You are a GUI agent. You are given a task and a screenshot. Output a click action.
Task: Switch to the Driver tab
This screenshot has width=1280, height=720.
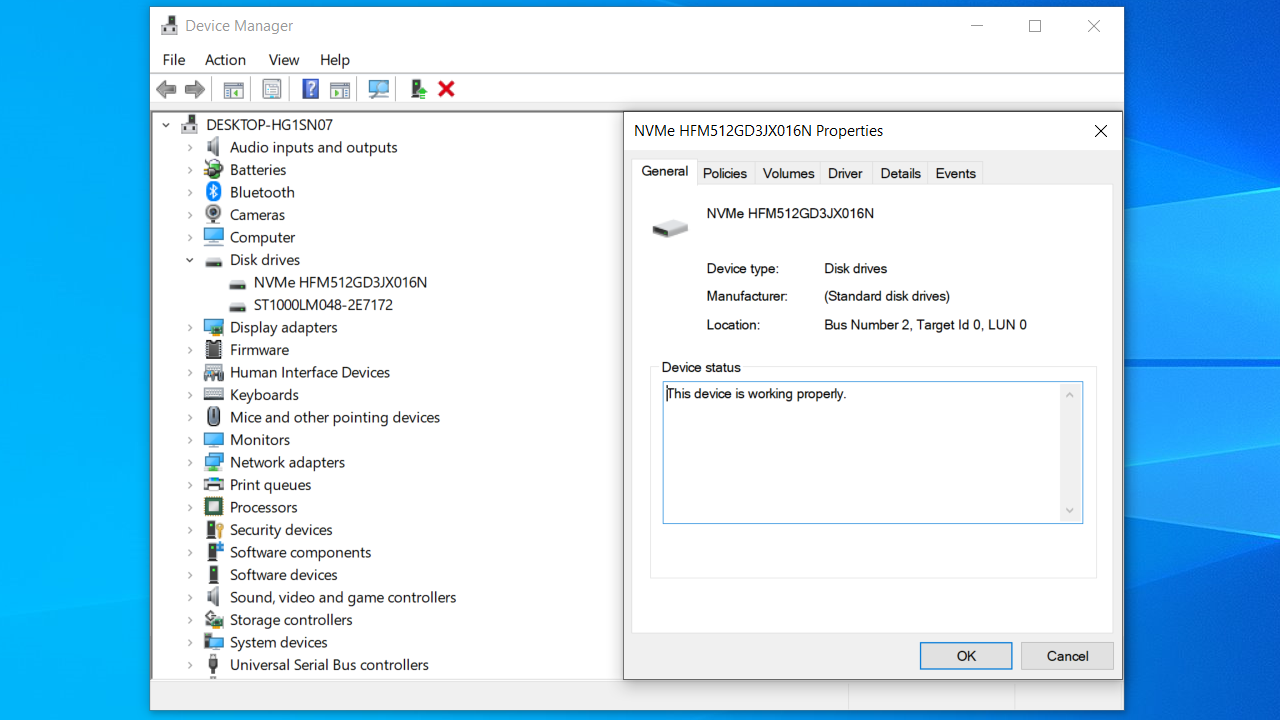point(845,173)
